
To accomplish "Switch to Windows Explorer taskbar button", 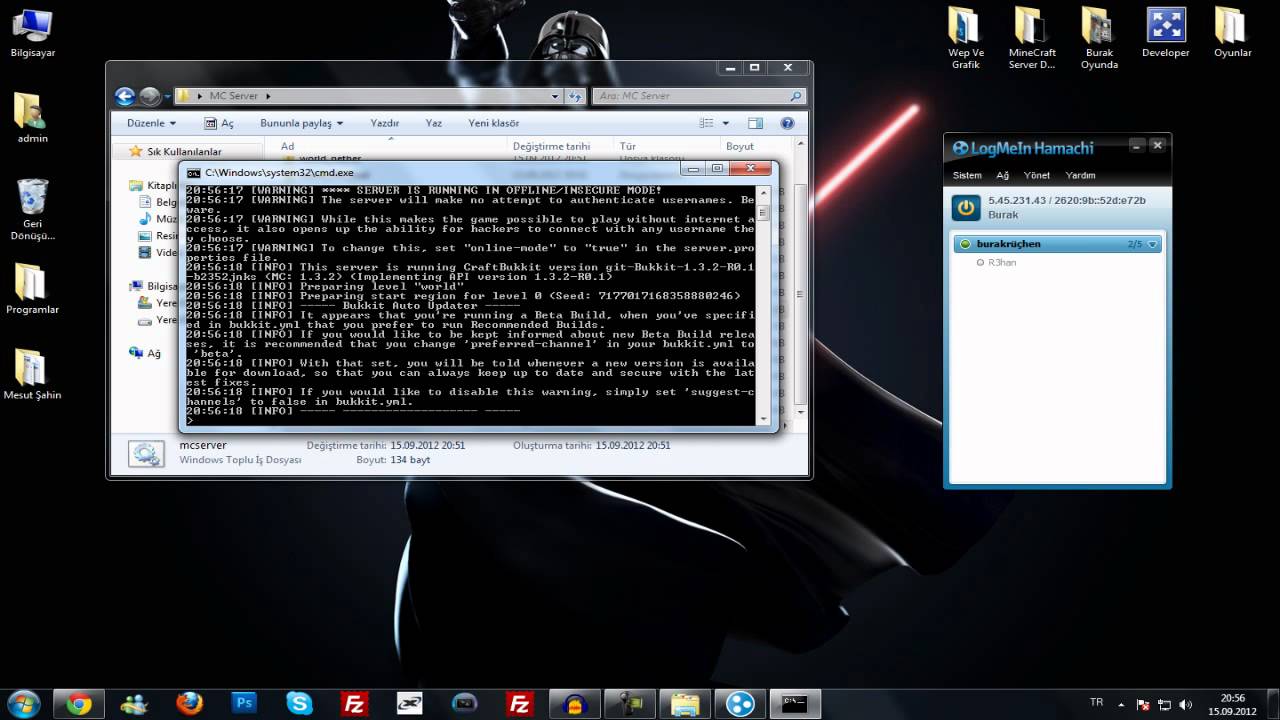I will 684,704.
